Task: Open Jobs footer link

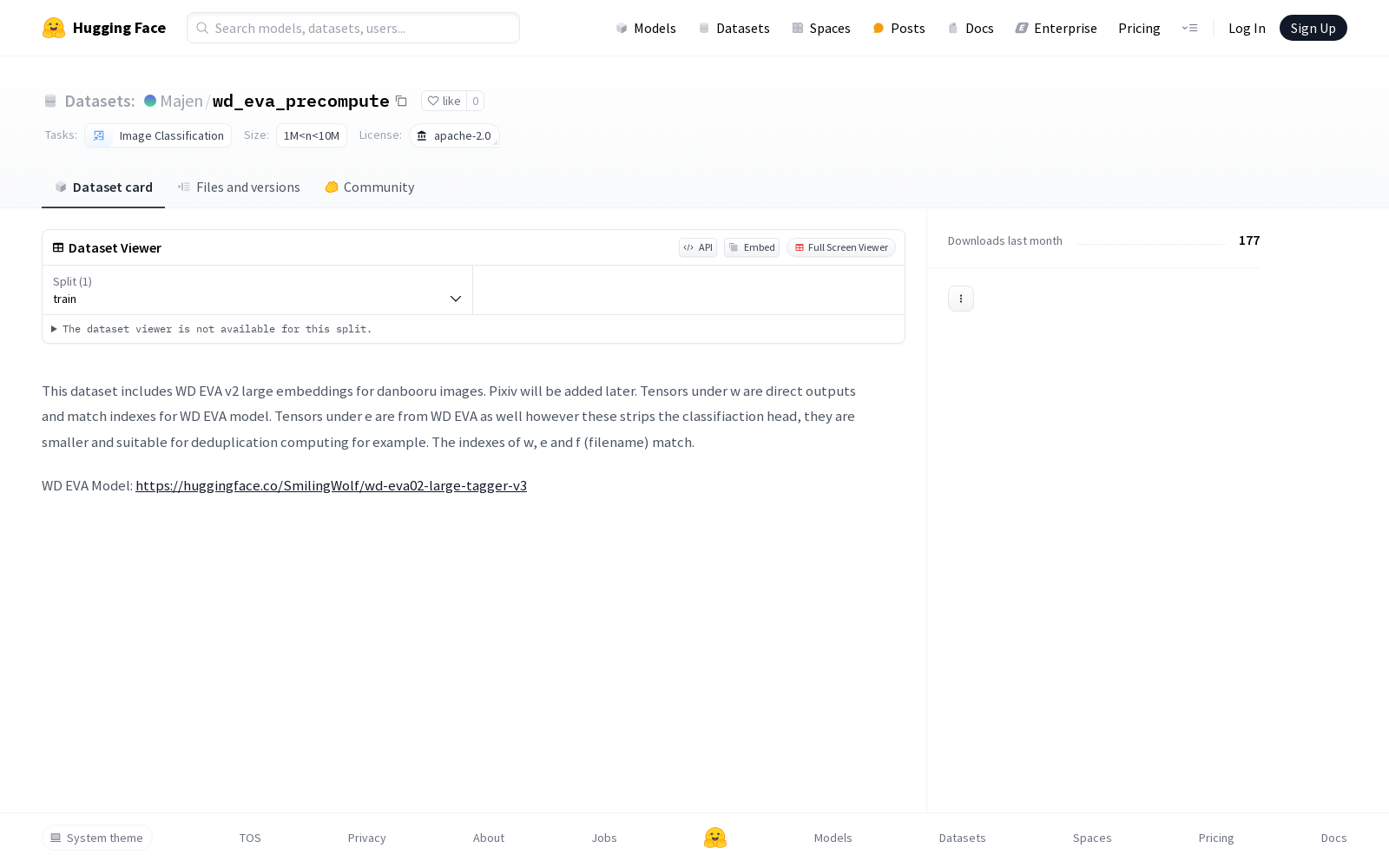Action: click(x=604, y=838)
